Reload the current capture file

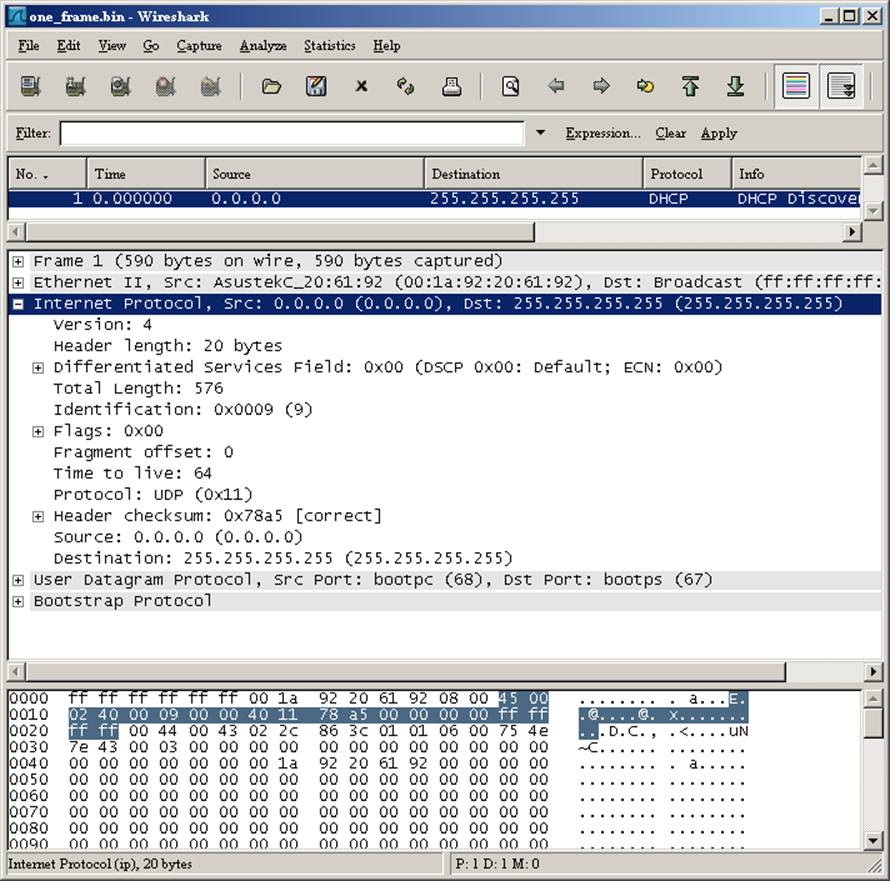[x=406, y=86]
